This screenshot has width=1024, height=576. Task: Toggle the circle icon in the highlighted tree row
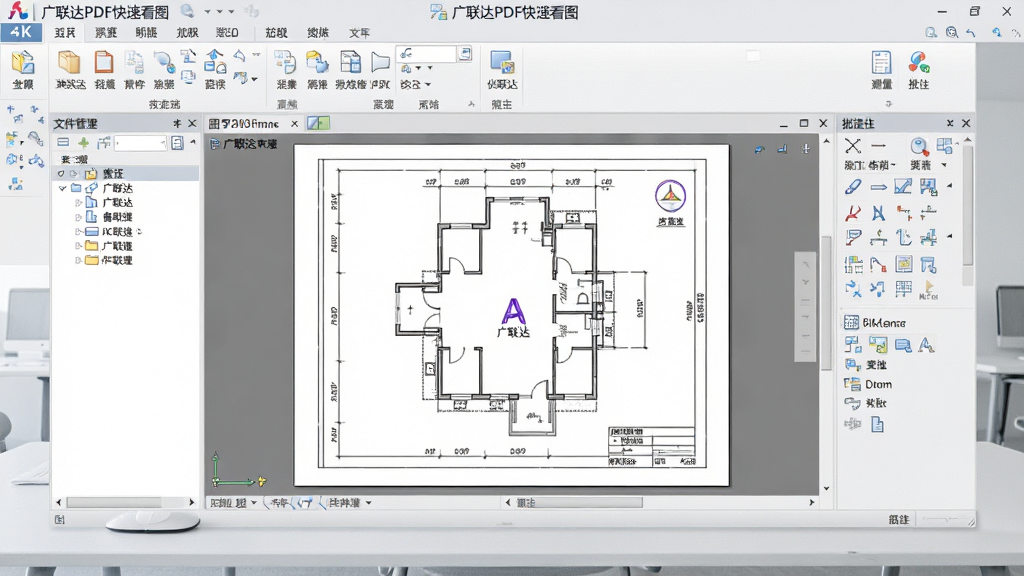tap(74, 174)
